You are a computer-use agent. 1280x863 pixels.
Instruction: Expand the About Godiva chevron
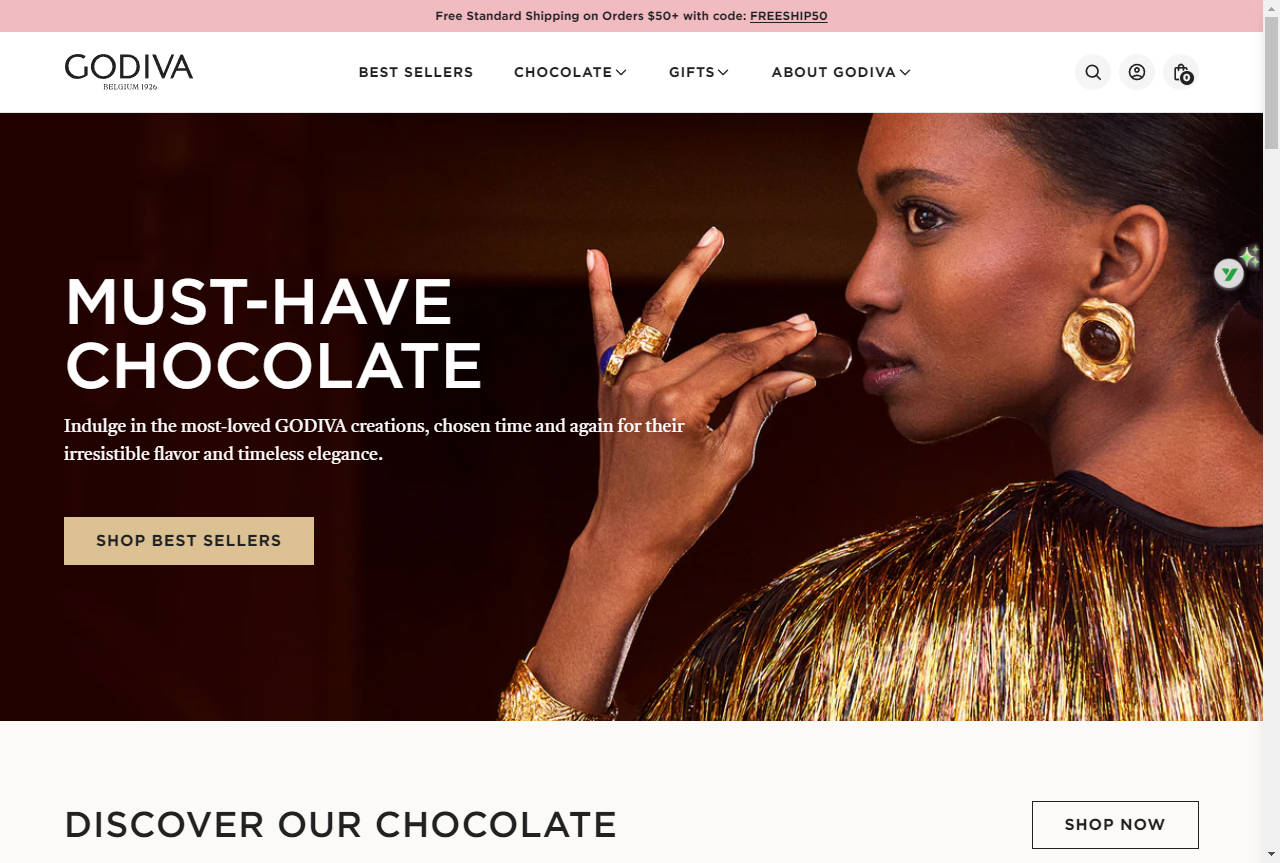905,72
